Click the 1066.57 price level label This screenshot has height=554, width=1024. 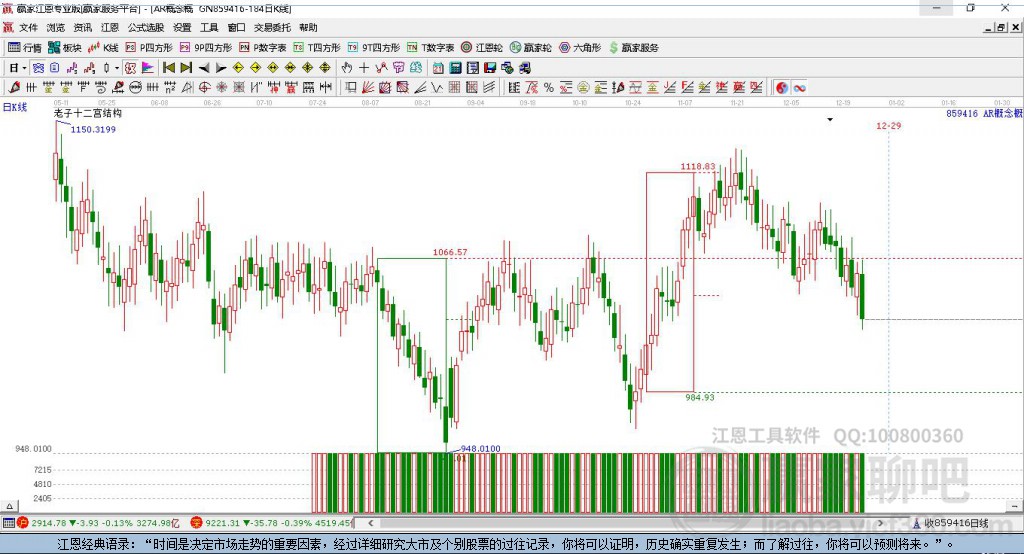tap(450, 252)
